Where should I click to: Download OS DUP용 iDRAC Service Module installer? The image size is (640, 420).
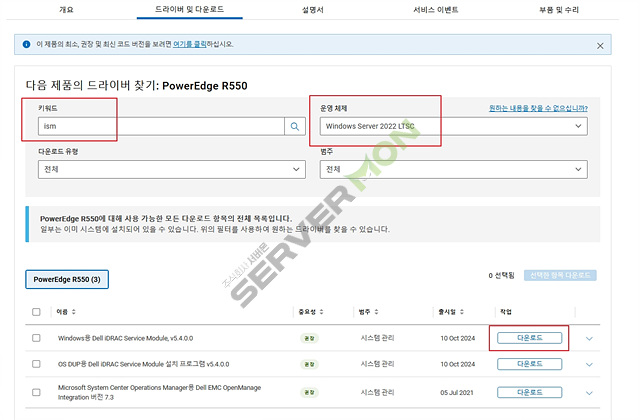pyautogui.click(x=529, y=364)
